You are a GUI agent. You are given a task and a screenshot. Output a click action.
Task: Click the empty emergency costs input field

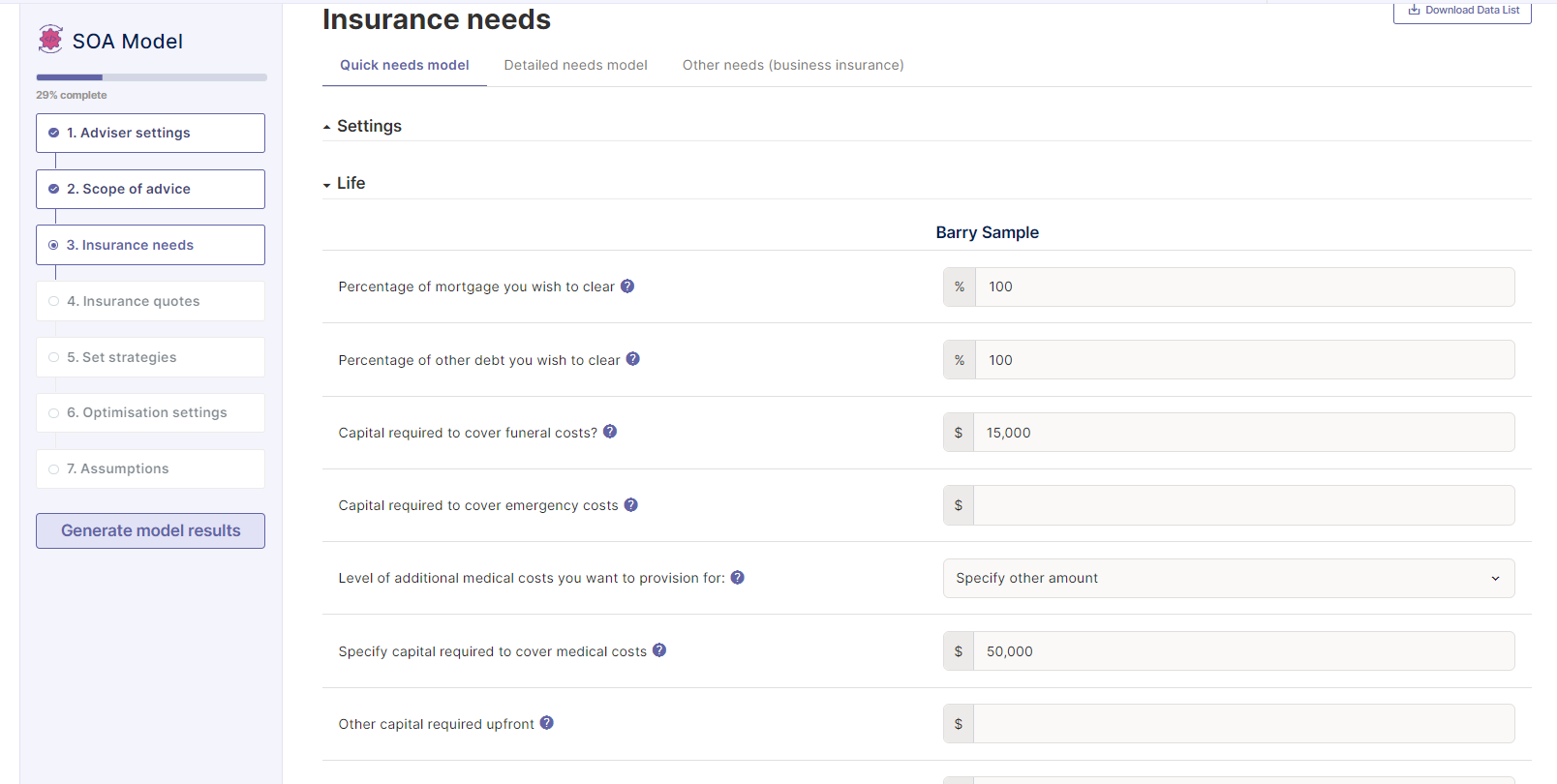click(1243, 505)
